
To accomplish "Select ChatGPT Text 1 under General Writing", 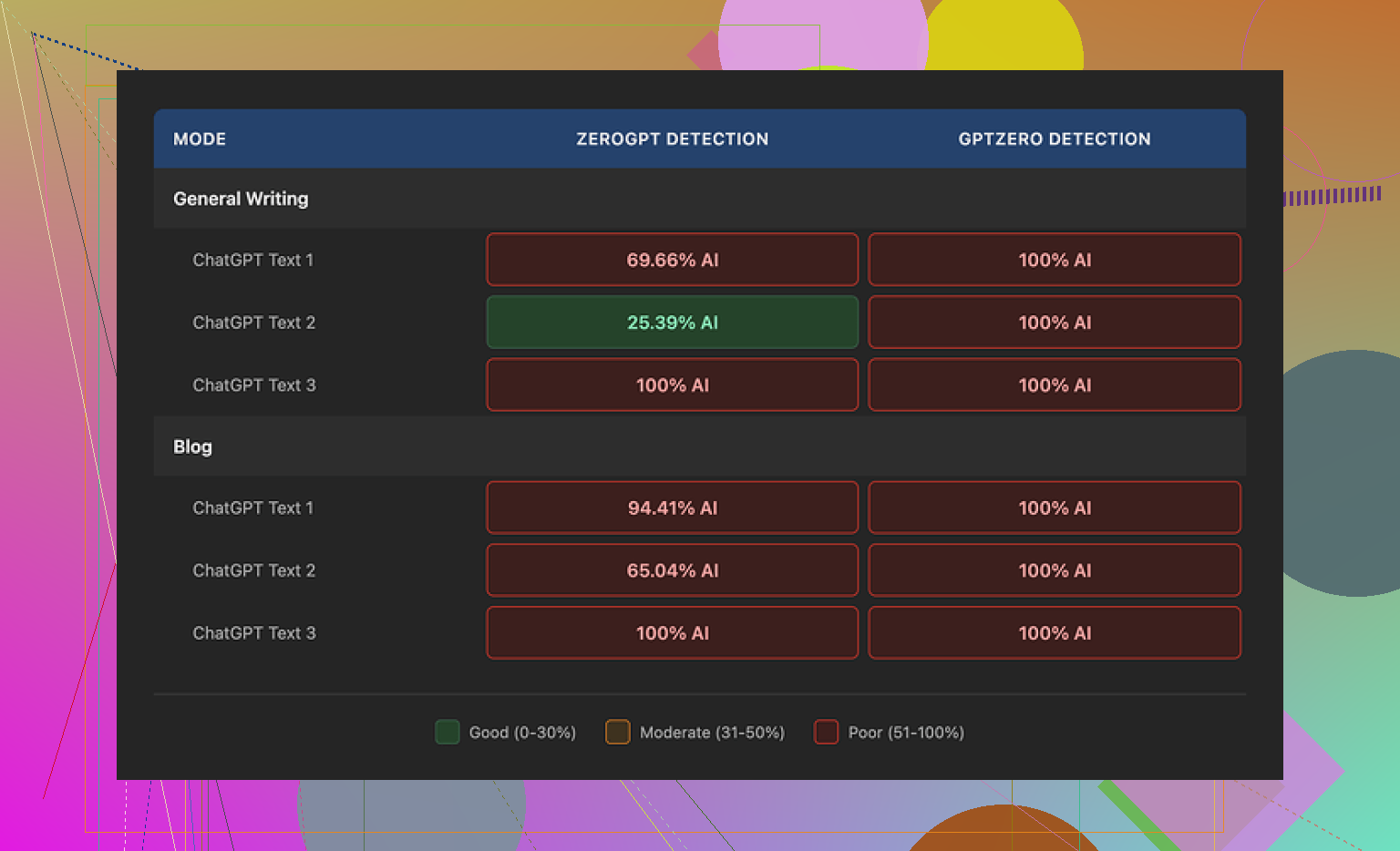I will tap(252, 260).
